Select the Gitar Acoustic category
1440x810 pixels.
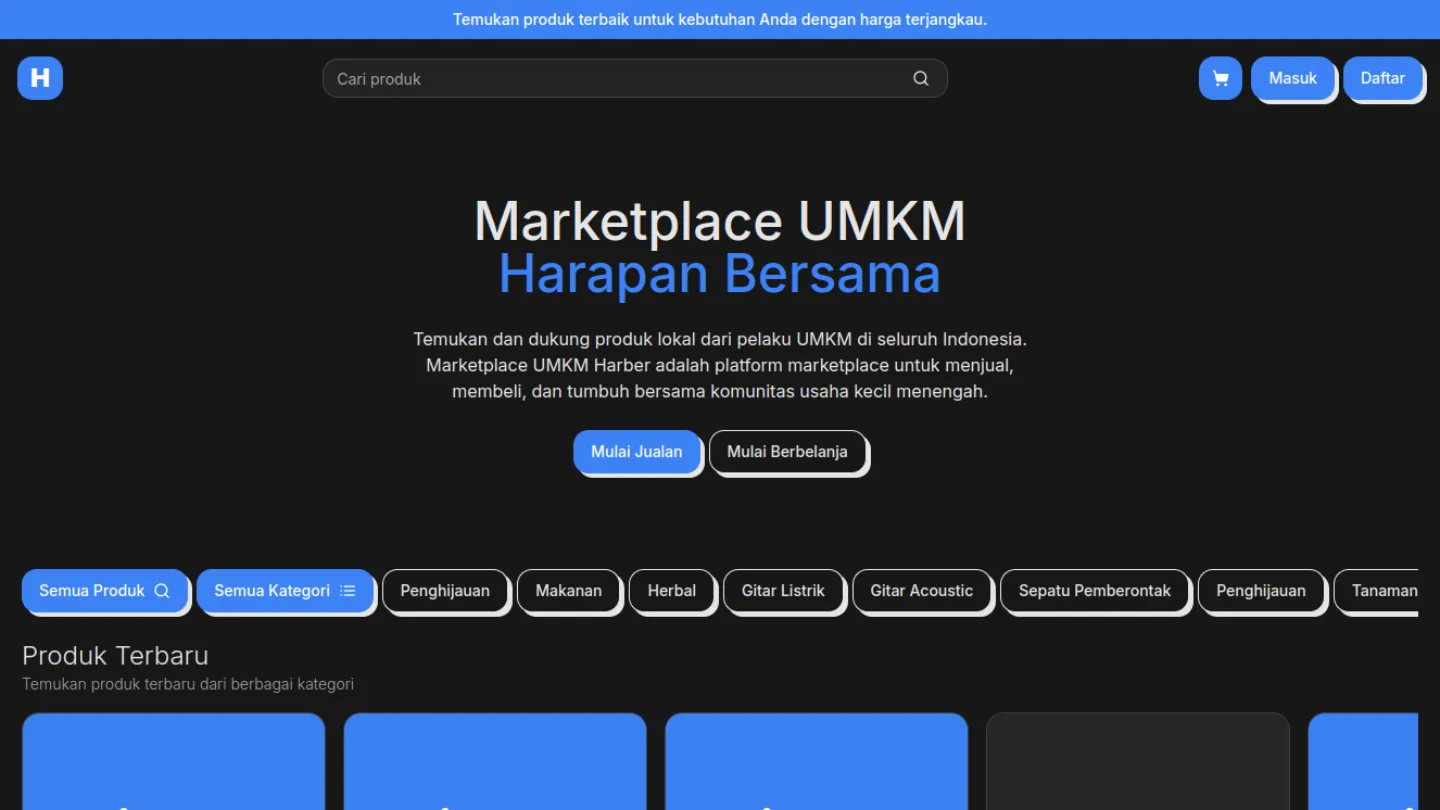pyautogui.click(x=922, y=591)
